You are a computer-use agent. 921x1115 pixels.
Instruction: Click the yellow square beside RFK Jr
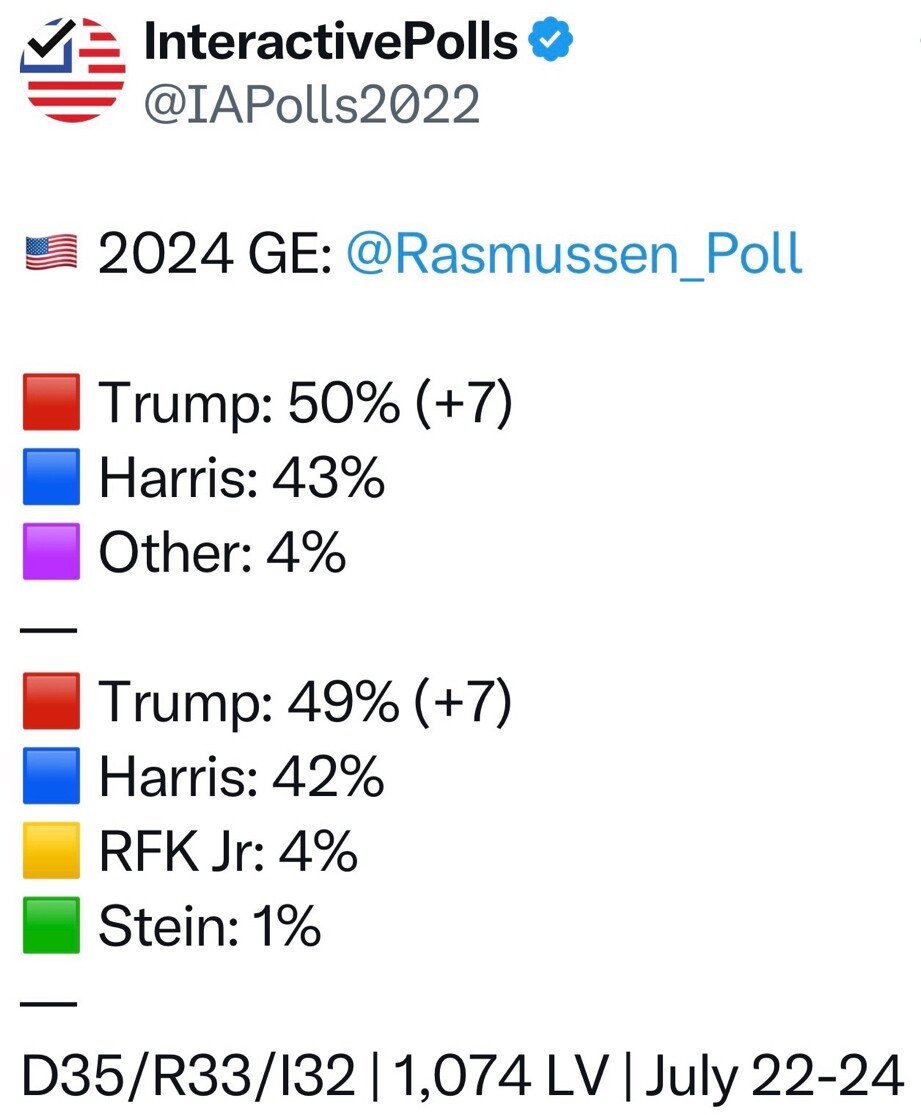click(x=51, y=852)
